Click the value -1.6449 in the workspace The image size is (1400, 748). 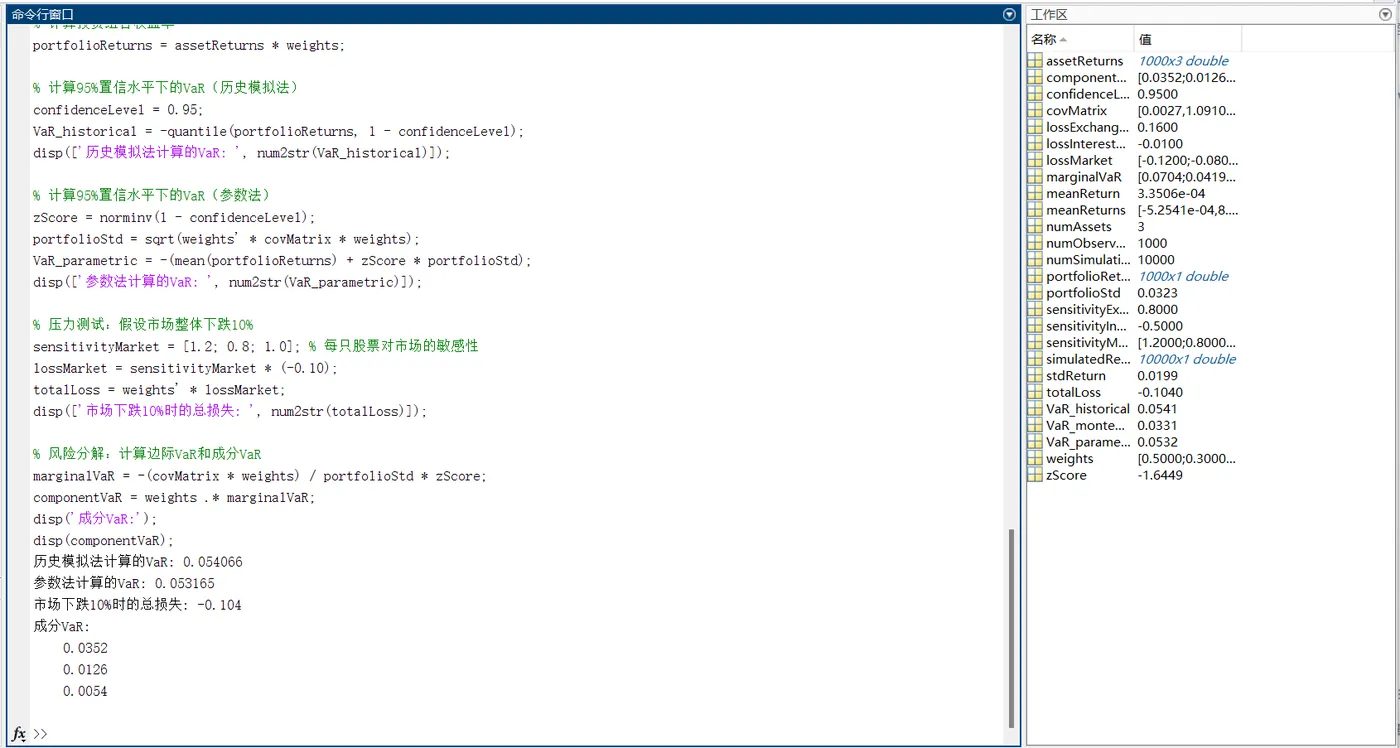pyautogui.click(x=1162, y=475)
